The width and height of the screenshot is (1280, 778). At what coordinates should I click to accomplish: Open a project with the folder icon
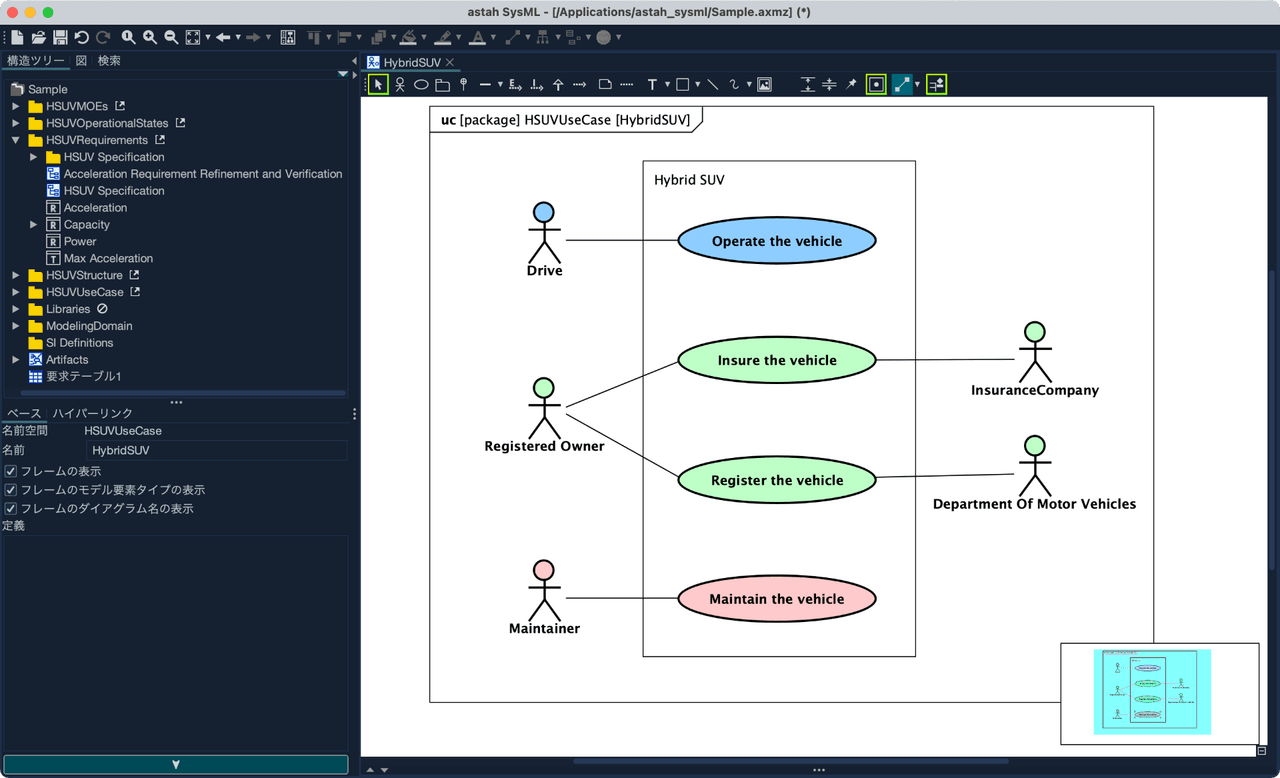click(38, 37)
